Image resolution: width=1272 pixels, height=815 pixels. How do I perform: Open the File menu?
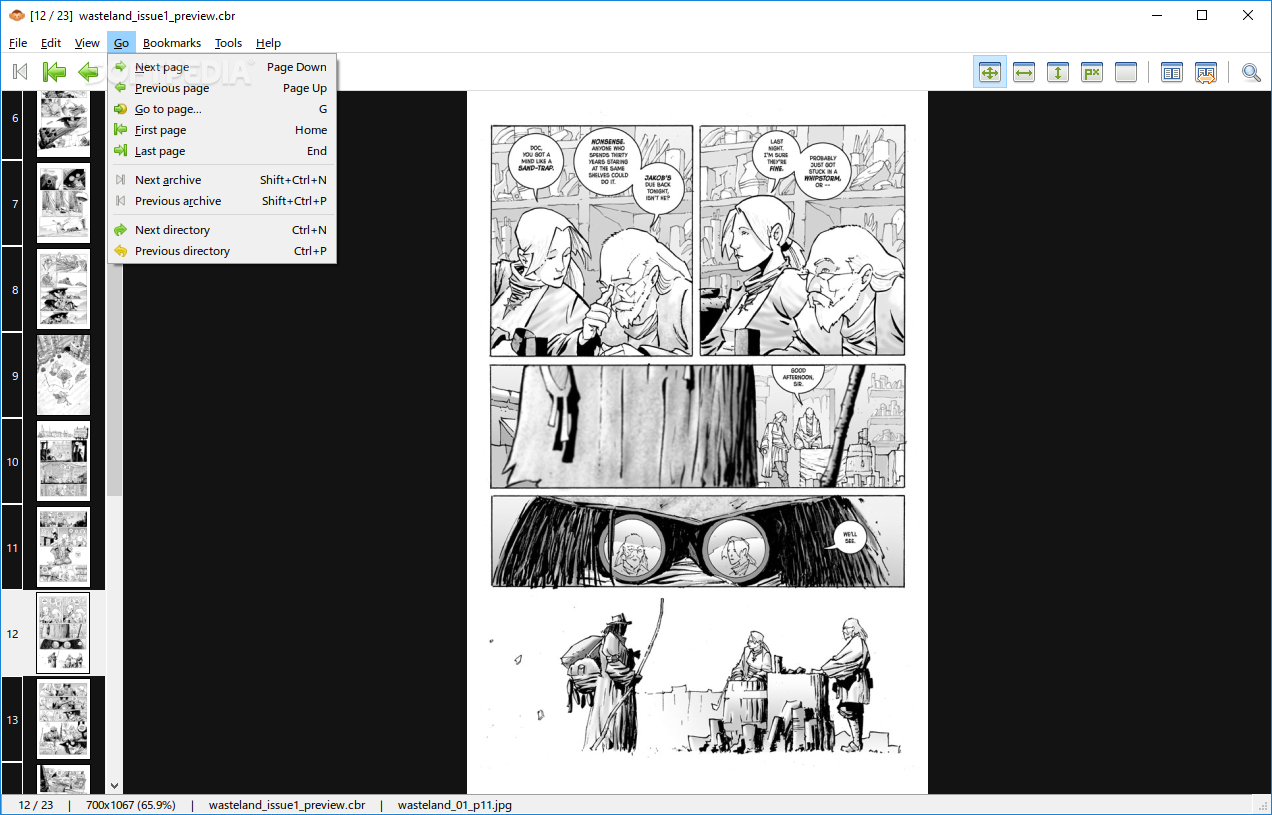coord(18,43)
